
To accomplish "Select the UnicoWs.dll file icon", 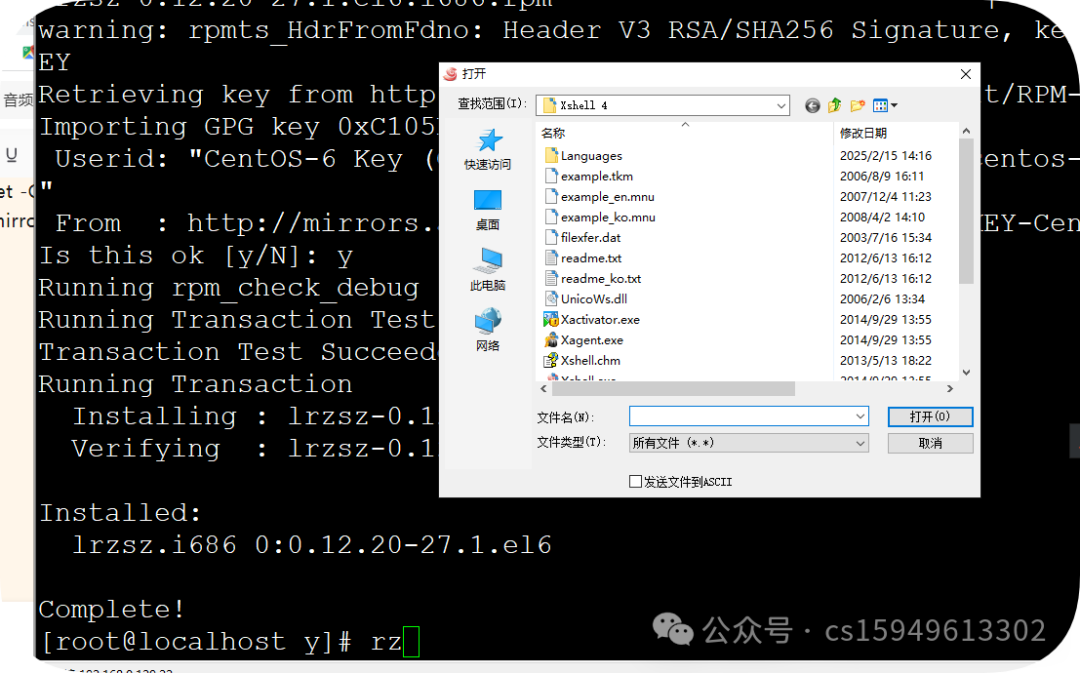I will (x=551, y=298).
